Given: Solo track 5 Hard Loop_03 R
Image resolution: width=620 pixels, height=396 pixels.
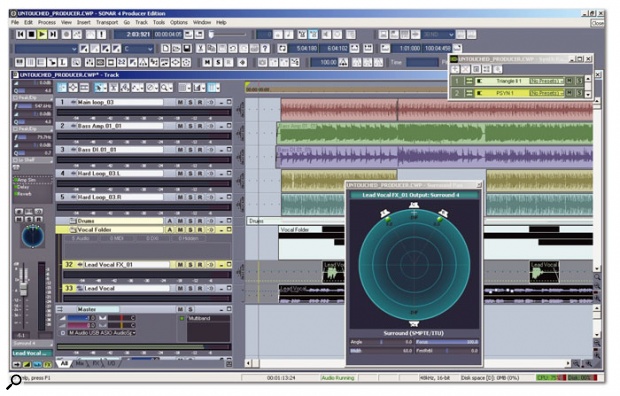Looking at the screenshot, I should click(190, 197).
